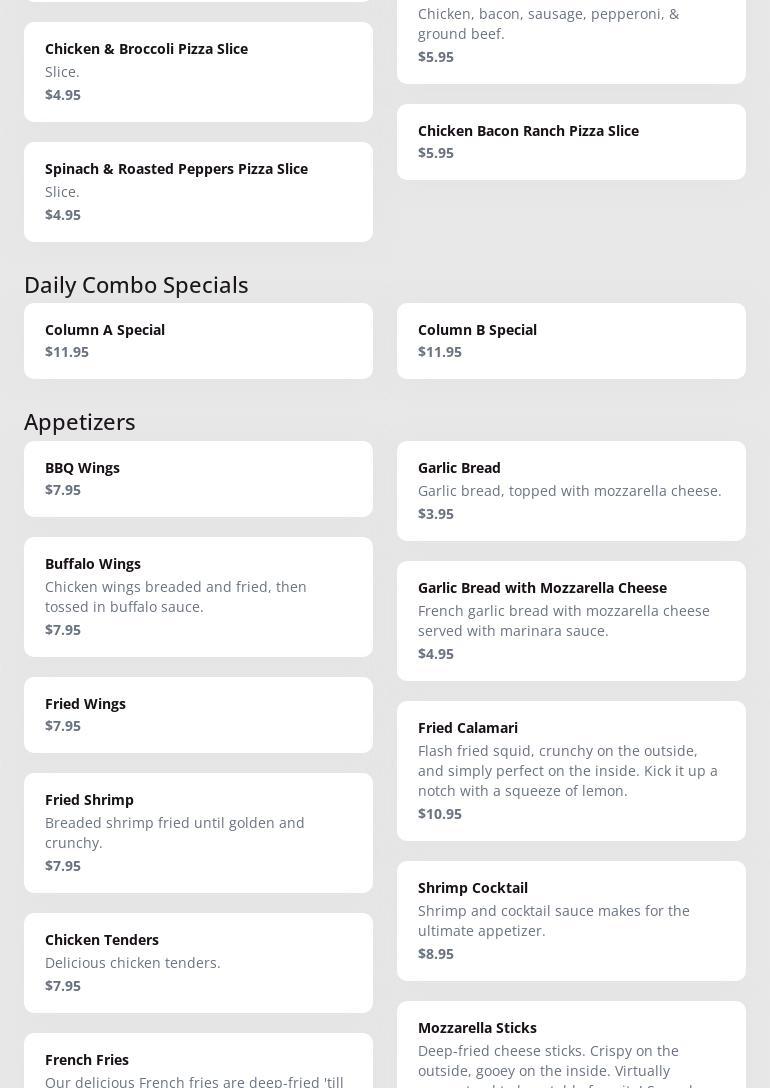Select the Column B Special combo
Viewport: 770px width, 1088px height.
570,341
